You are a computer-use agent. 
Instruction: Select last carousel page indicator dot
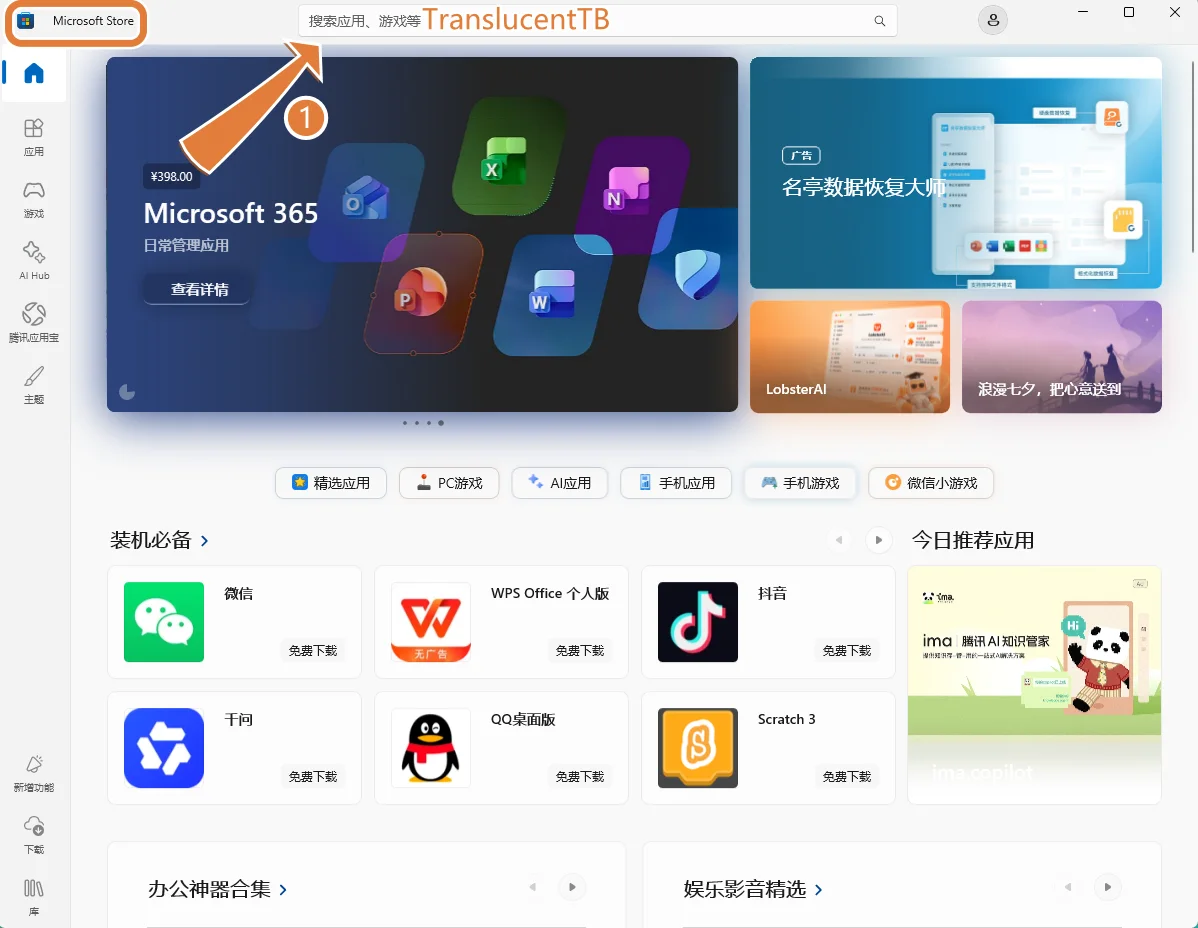(441, 423)
